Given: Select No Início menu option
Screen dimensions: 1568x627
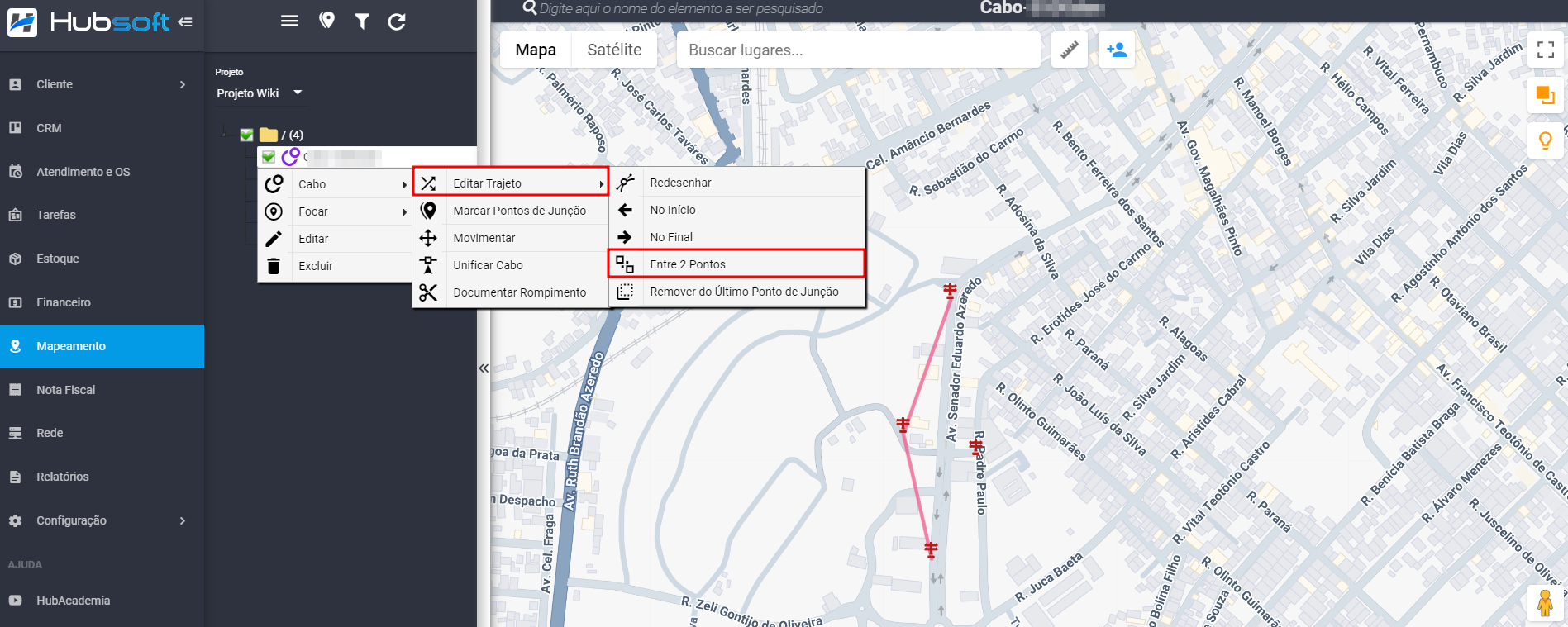Looking at the screenshot, I should 736,210.
